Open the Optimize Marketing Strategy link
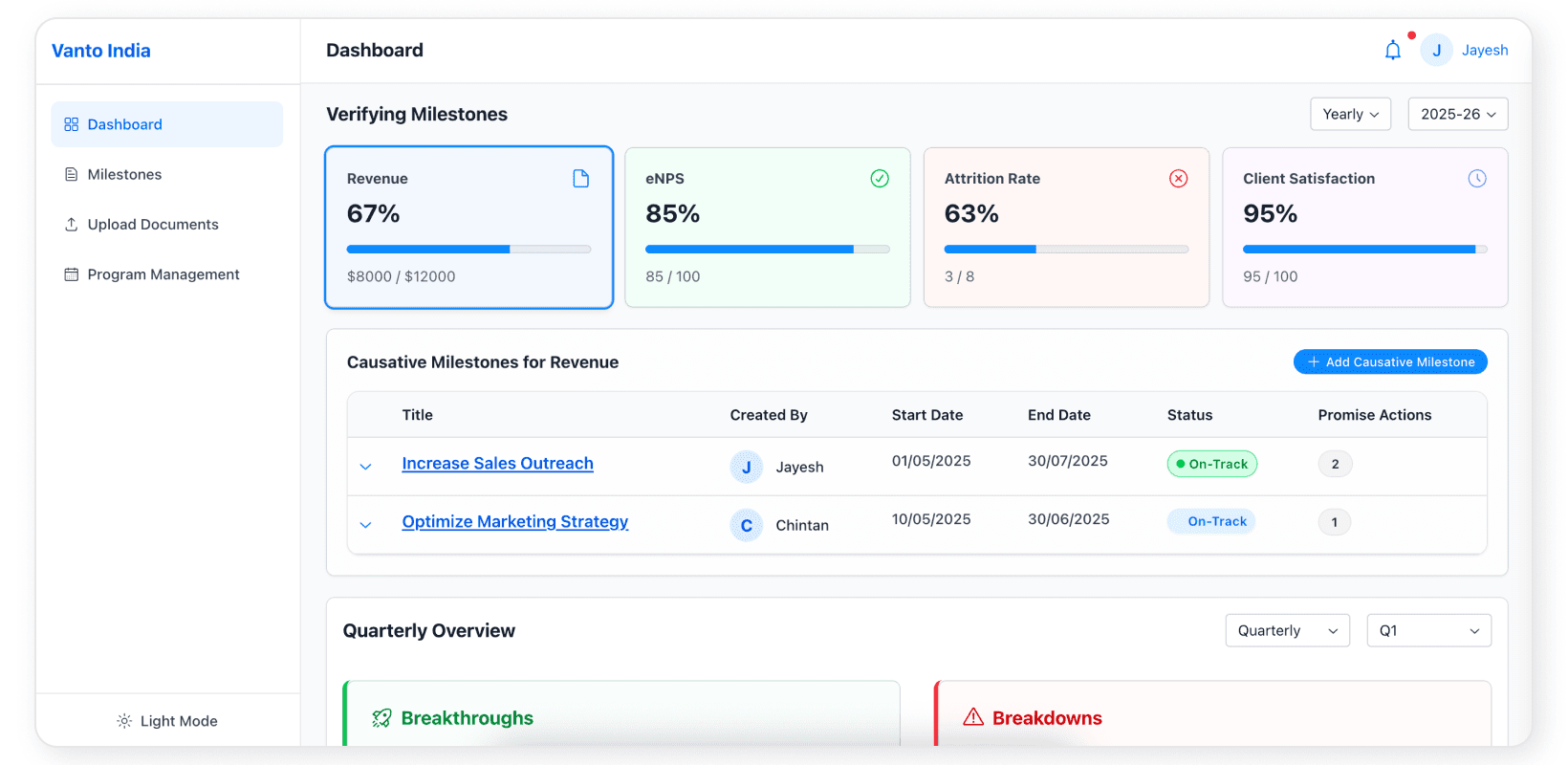 515,521
